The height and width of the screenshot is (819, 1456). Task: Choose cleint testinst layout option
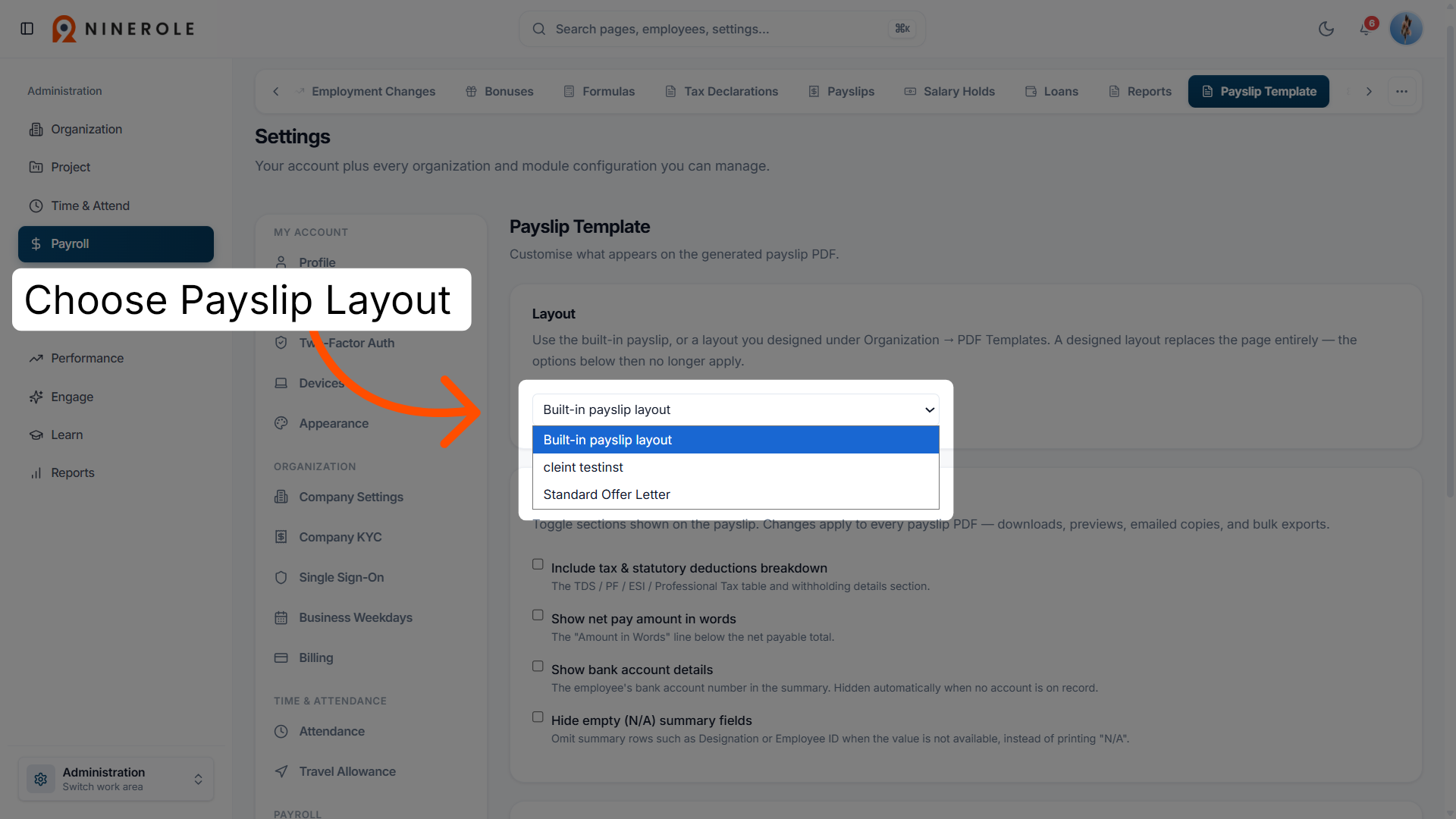tap(736, 467)
